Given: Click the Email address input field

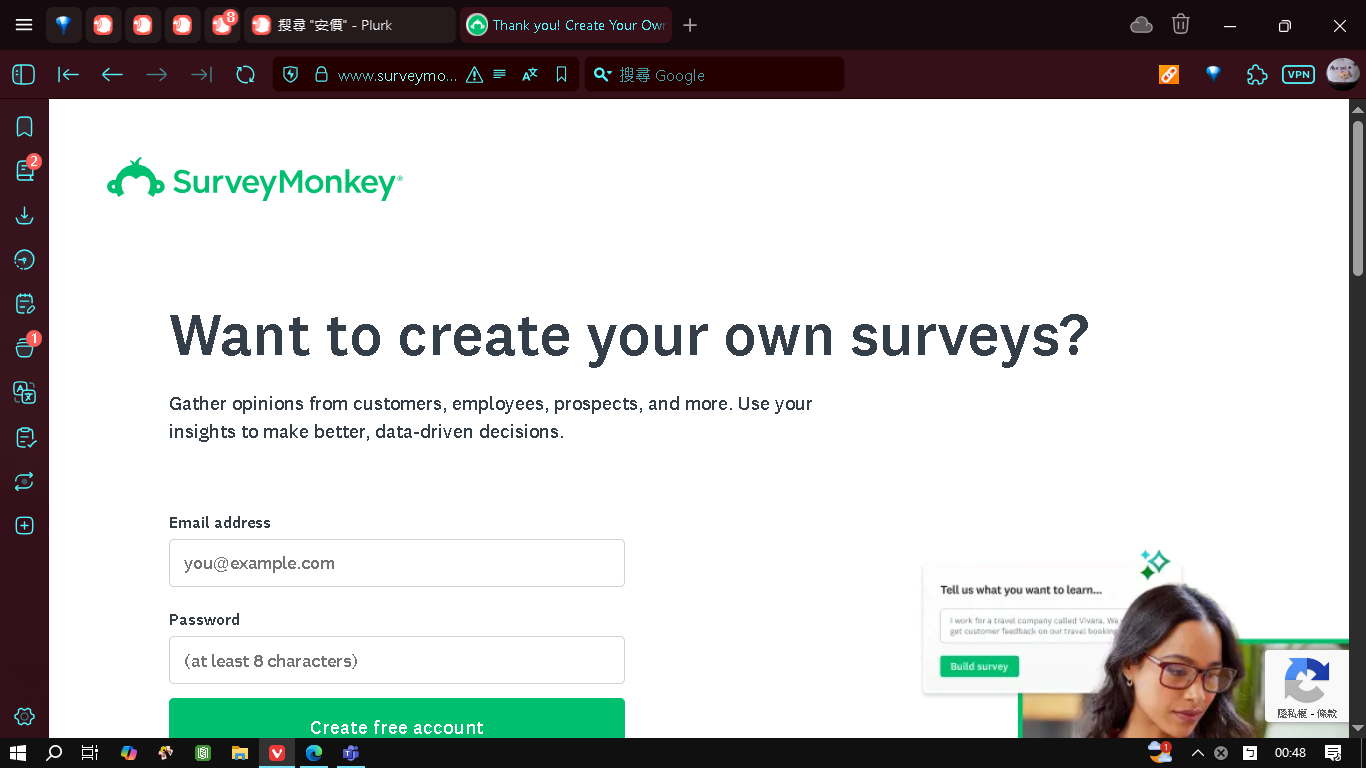Looking at the screenshot, I should [x=397, y=563].
